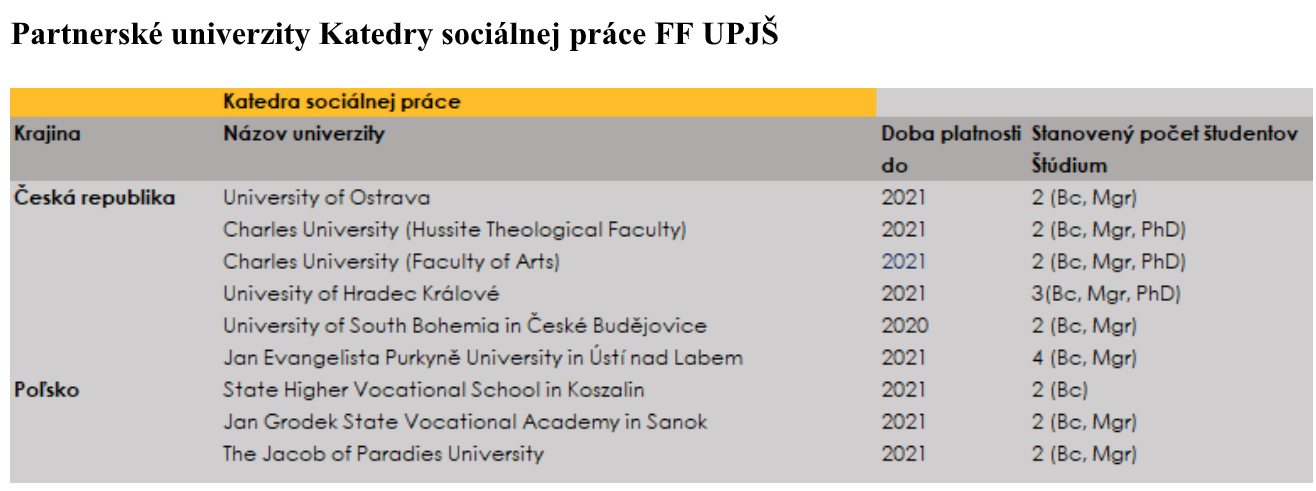Select the Doba platnosti do header

[951, 150]
